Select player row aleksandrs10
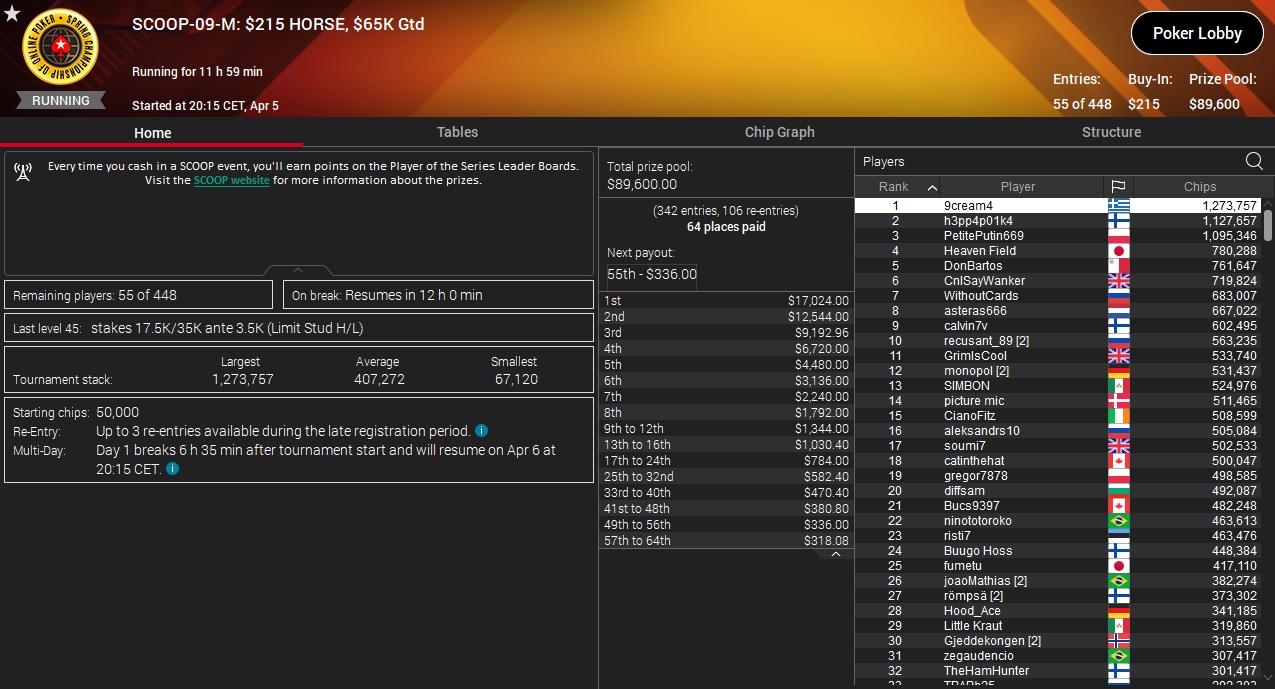Viewport: 1275px width, 689px height. 1058,431
